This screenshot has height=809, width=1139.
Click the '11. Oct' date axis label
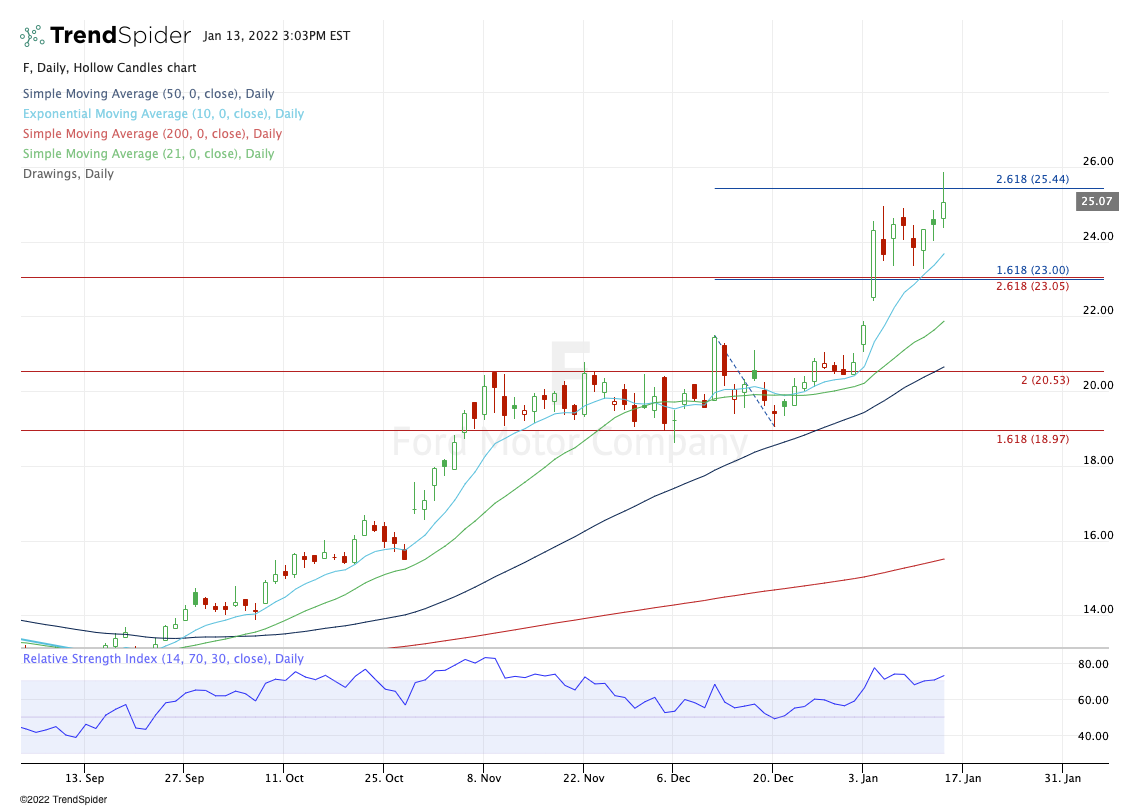(x=284, y=778)
